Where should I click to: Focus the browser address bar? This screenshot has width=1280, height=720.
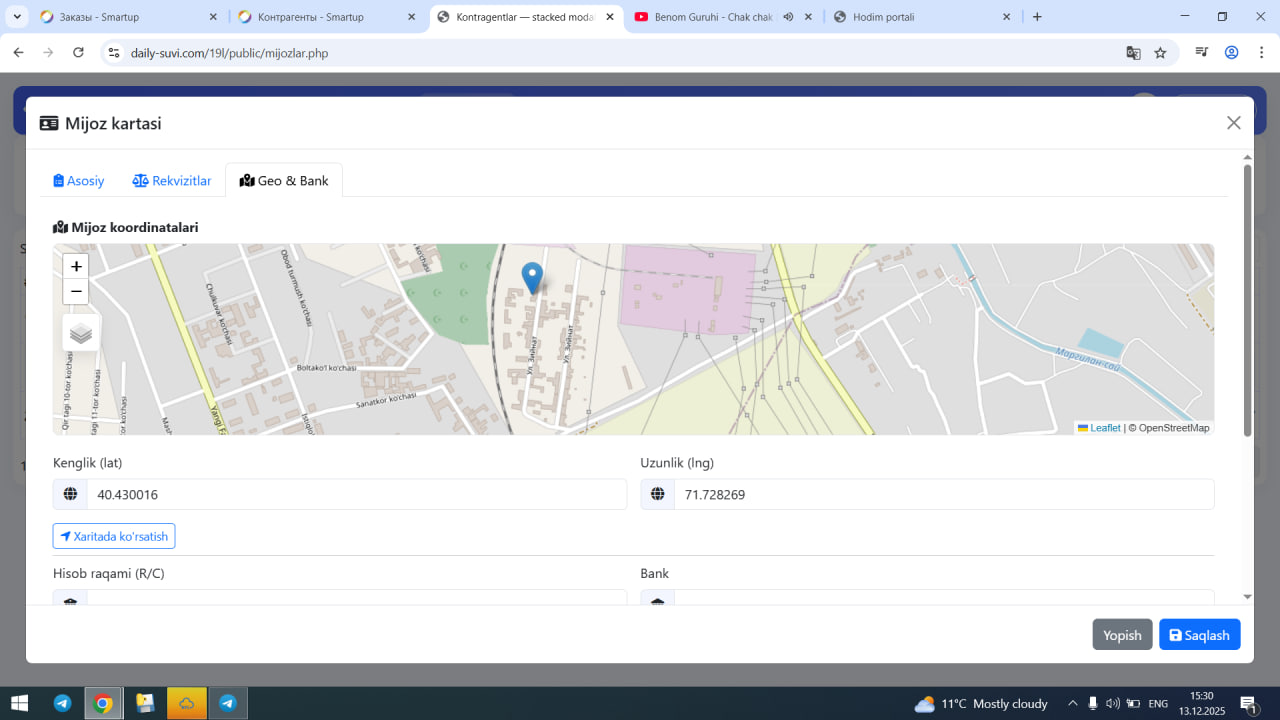pyautogui.click(x=620, y=53)
